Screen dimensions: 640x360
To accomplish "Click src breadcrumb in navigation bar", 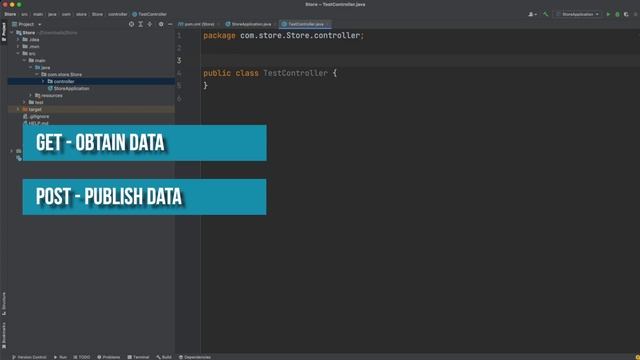I will [24, 14].
